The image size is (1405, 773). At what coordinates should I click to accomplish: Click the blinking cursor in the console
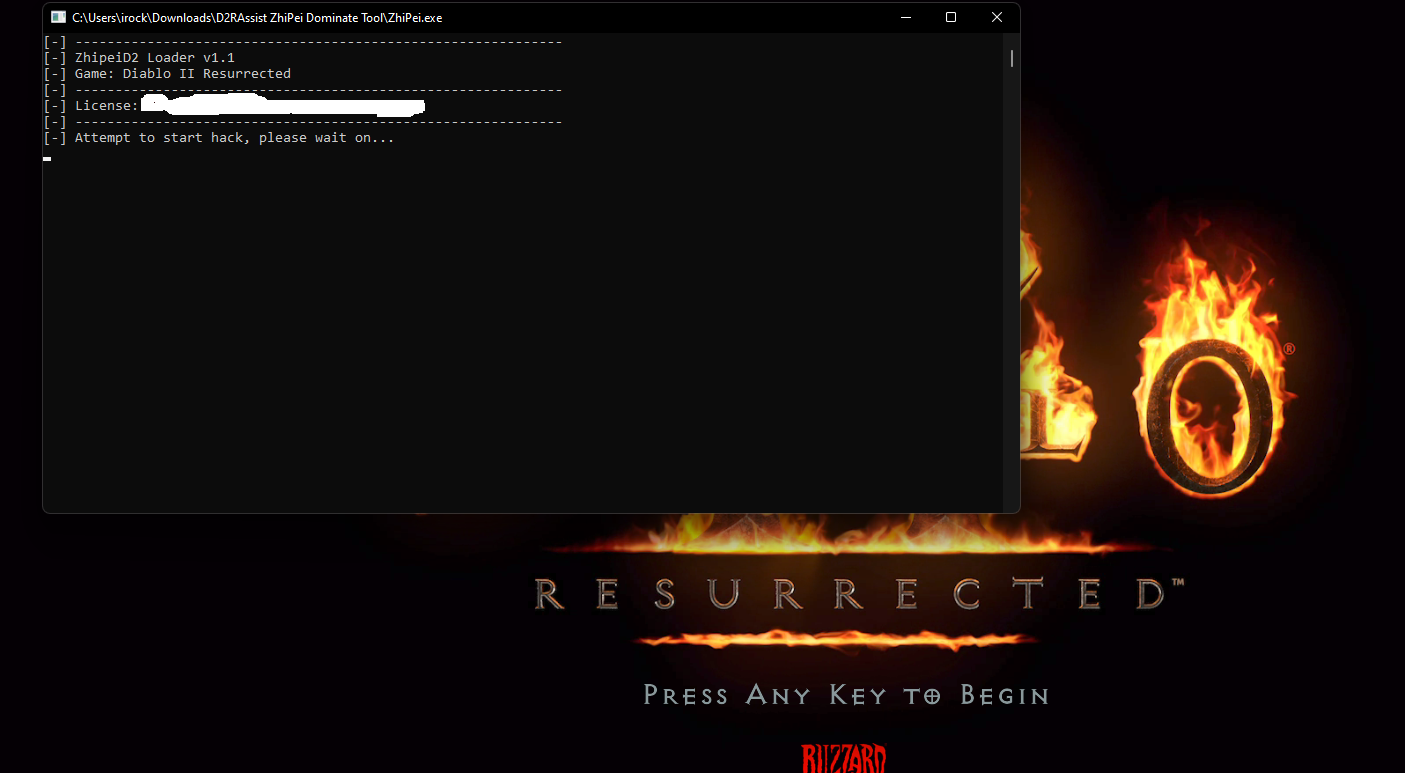[x=47, y=158]
